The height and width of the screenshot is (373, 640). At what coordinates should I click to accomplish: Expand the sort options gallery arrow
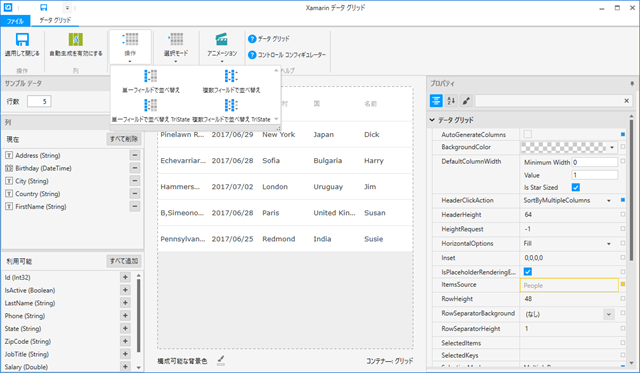point(276,119)
